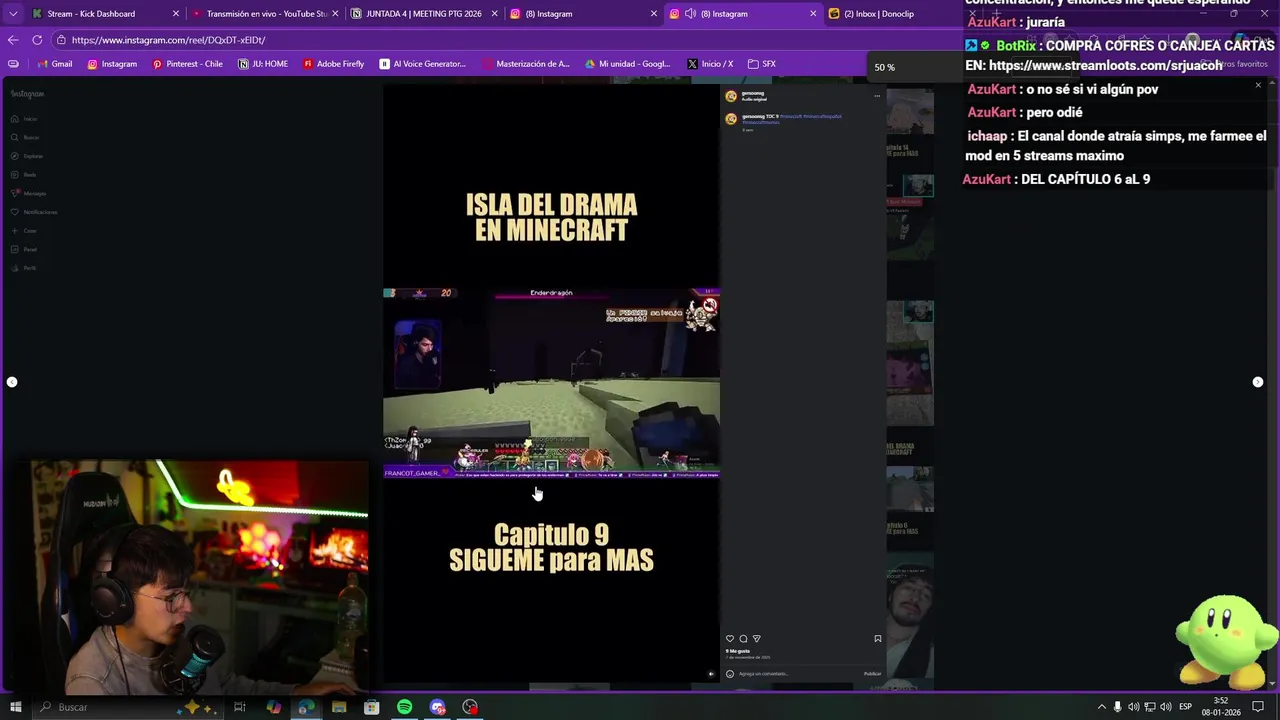Viewport: 1280px width, 720px height.
Task: Open File Explorer from taskbar
Action: [x=339, y=707]
